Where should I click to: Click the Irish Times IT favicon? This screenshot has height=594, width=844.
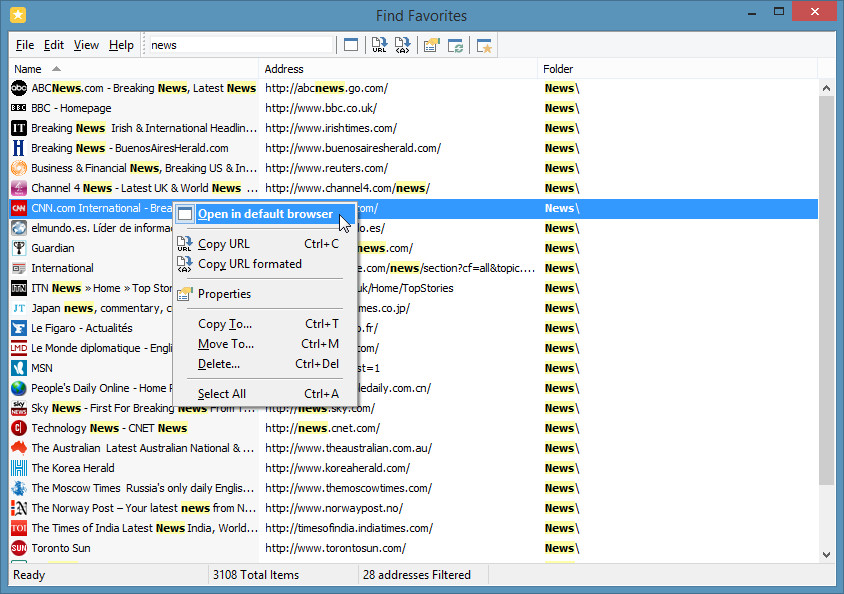click(19, 128)
